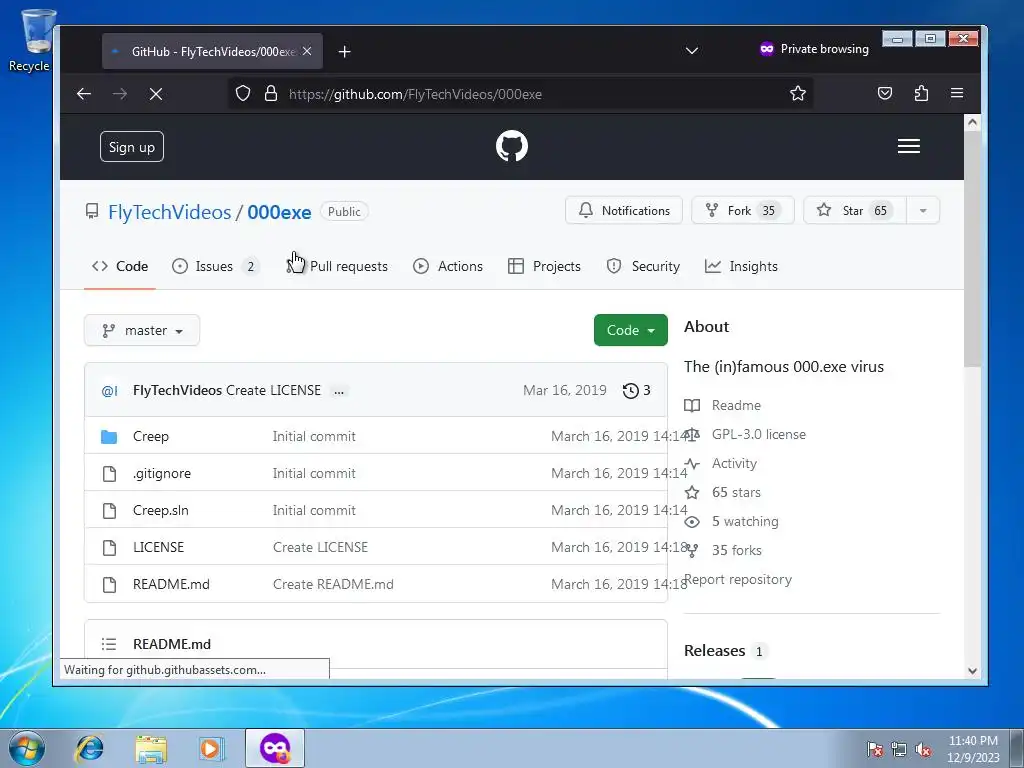Open the GitHub hamburger navigation menu
The width and height of the screenshot is (1024, 768).
(908, 146)
